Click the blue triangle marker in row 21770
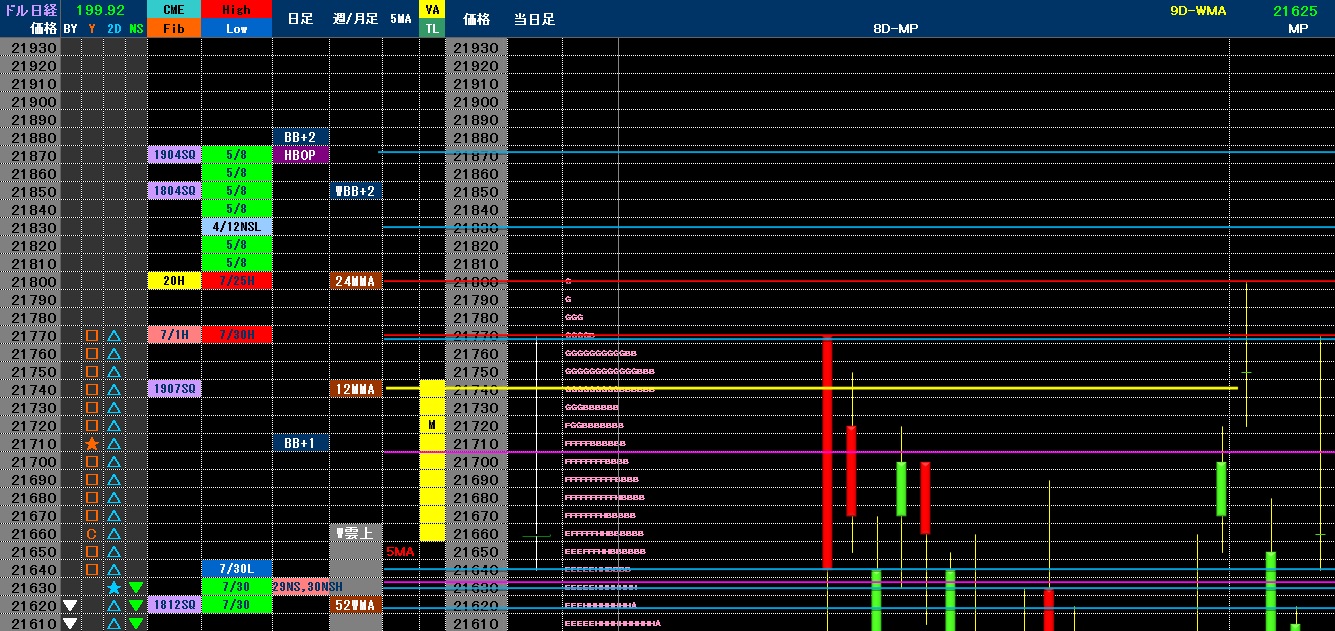This screenshot has height=631, width=1335. [114, 335]
